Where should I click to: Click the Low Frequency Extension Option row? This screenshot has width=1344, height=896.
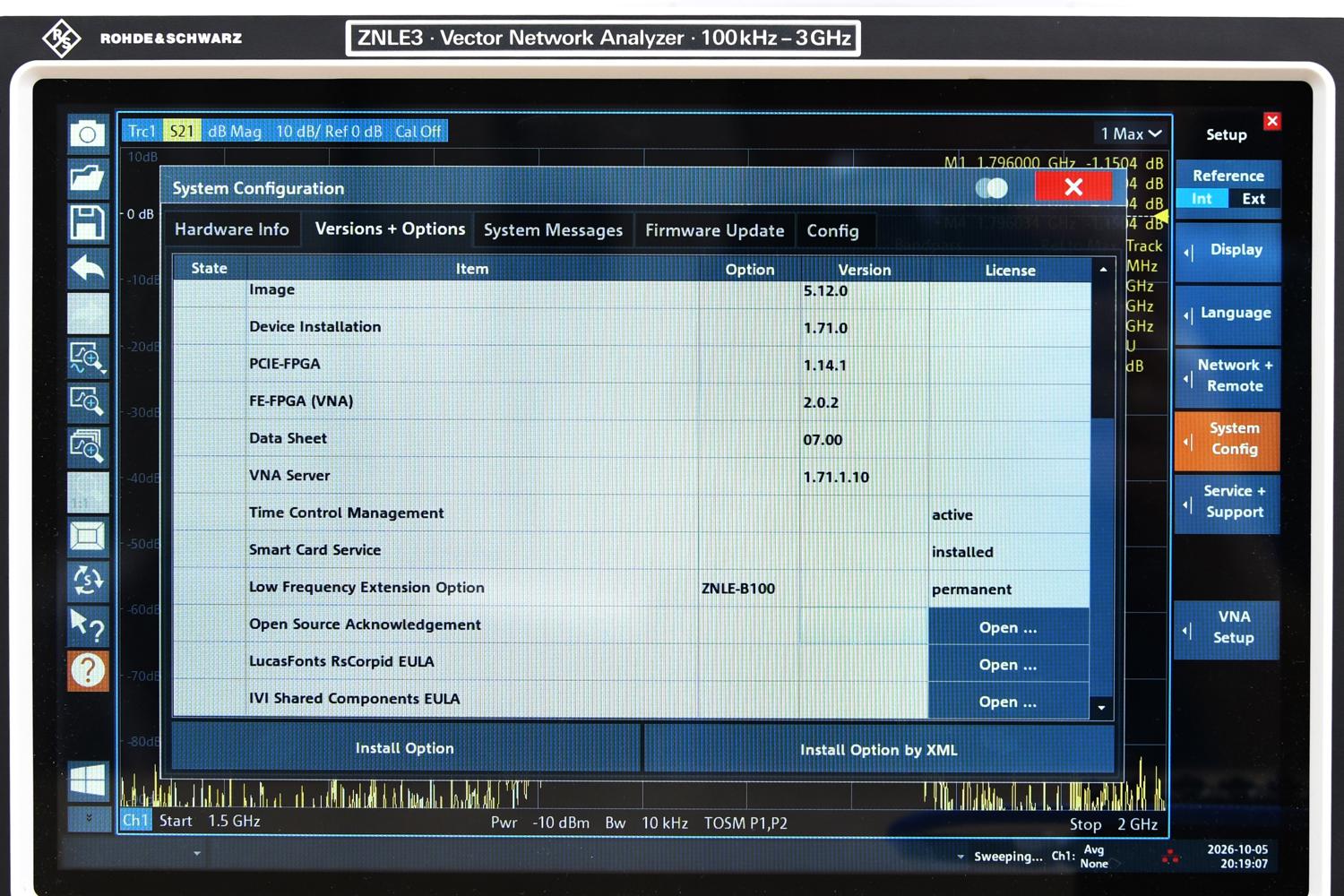[631, 588]
